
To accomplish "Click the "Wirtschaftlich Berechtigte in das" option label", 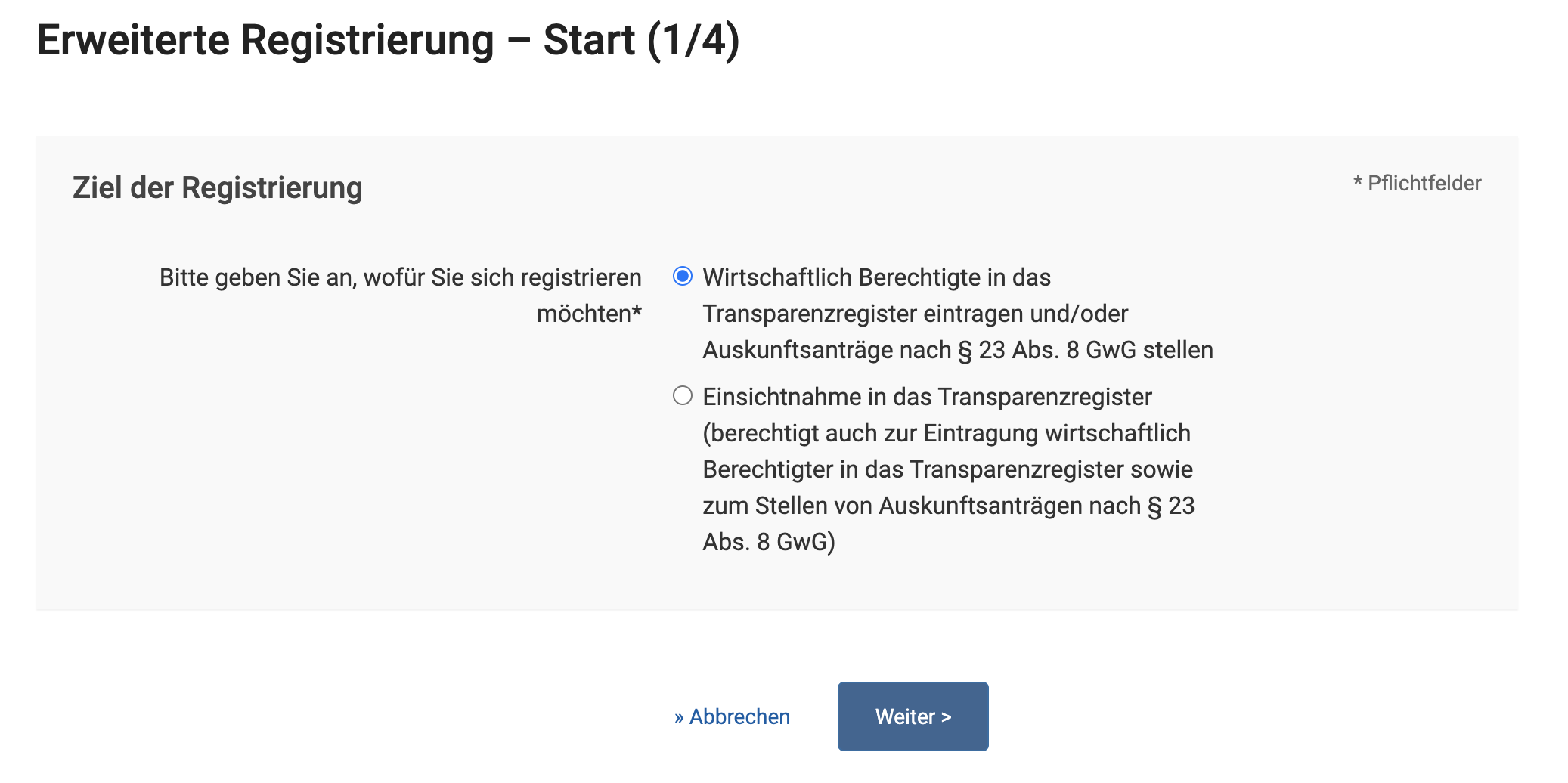I will pyautogui.click(x=876, y=277).
